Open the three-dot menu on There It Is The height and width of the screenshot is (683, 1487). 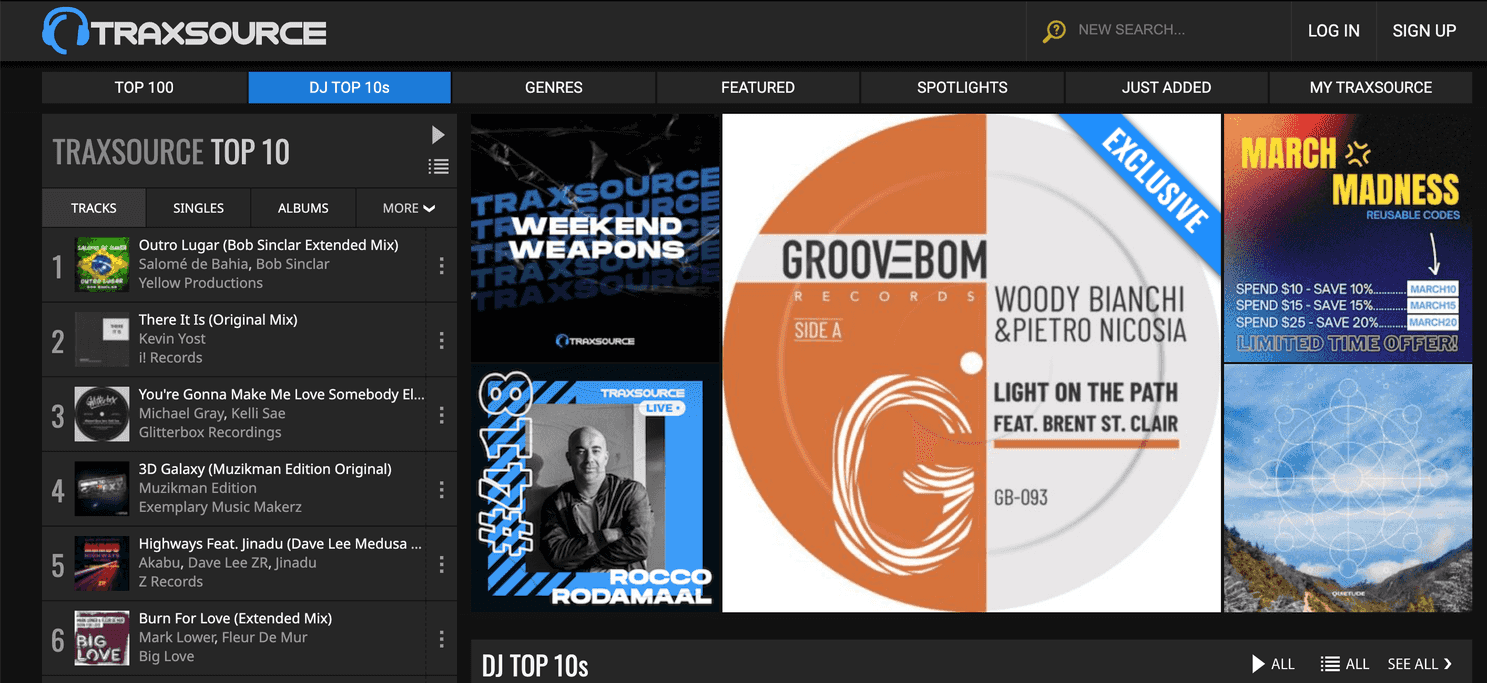pyautogui.click(x=441, y=339)
